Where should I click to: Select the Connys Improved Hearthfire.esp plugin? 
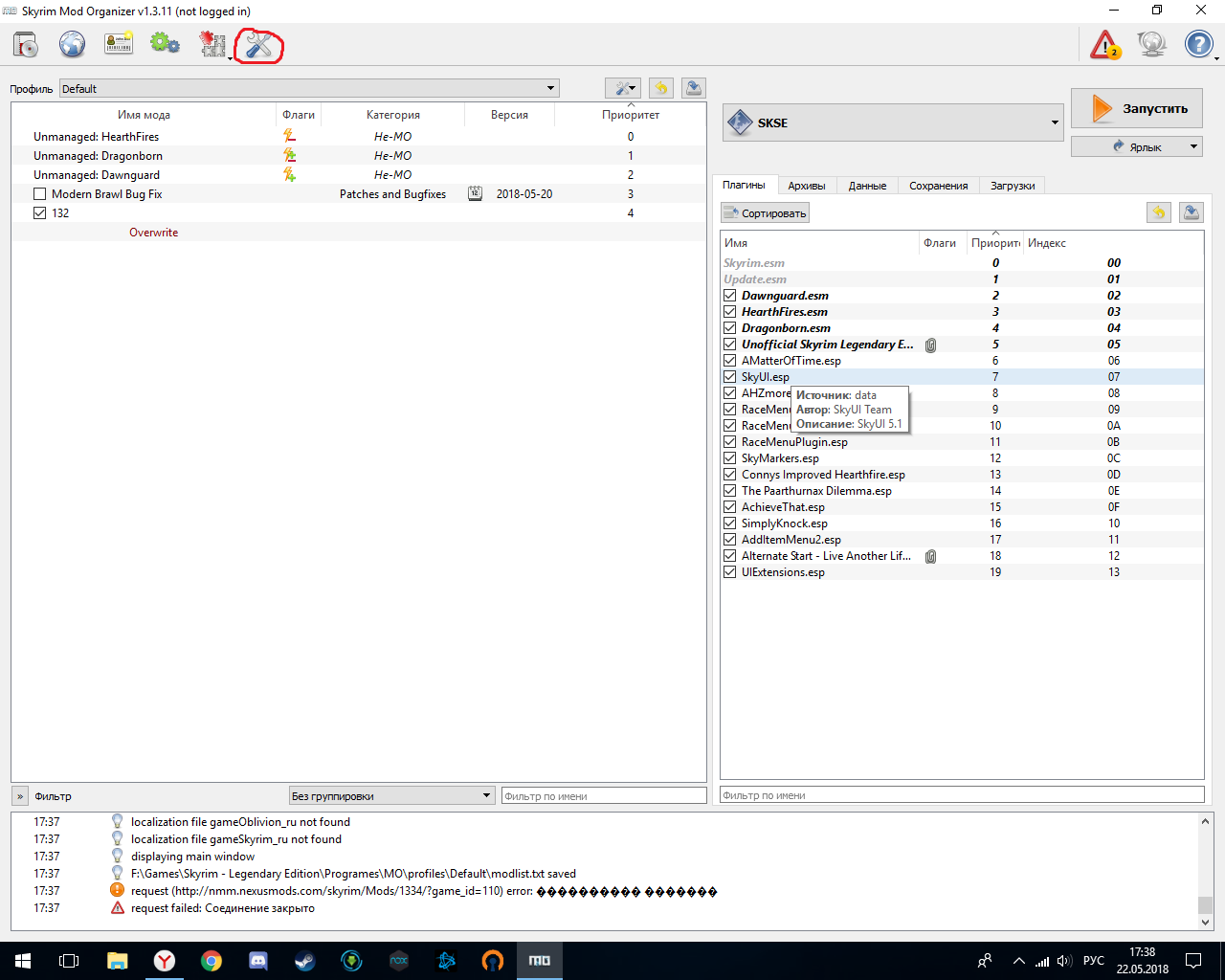click(823, 475)
